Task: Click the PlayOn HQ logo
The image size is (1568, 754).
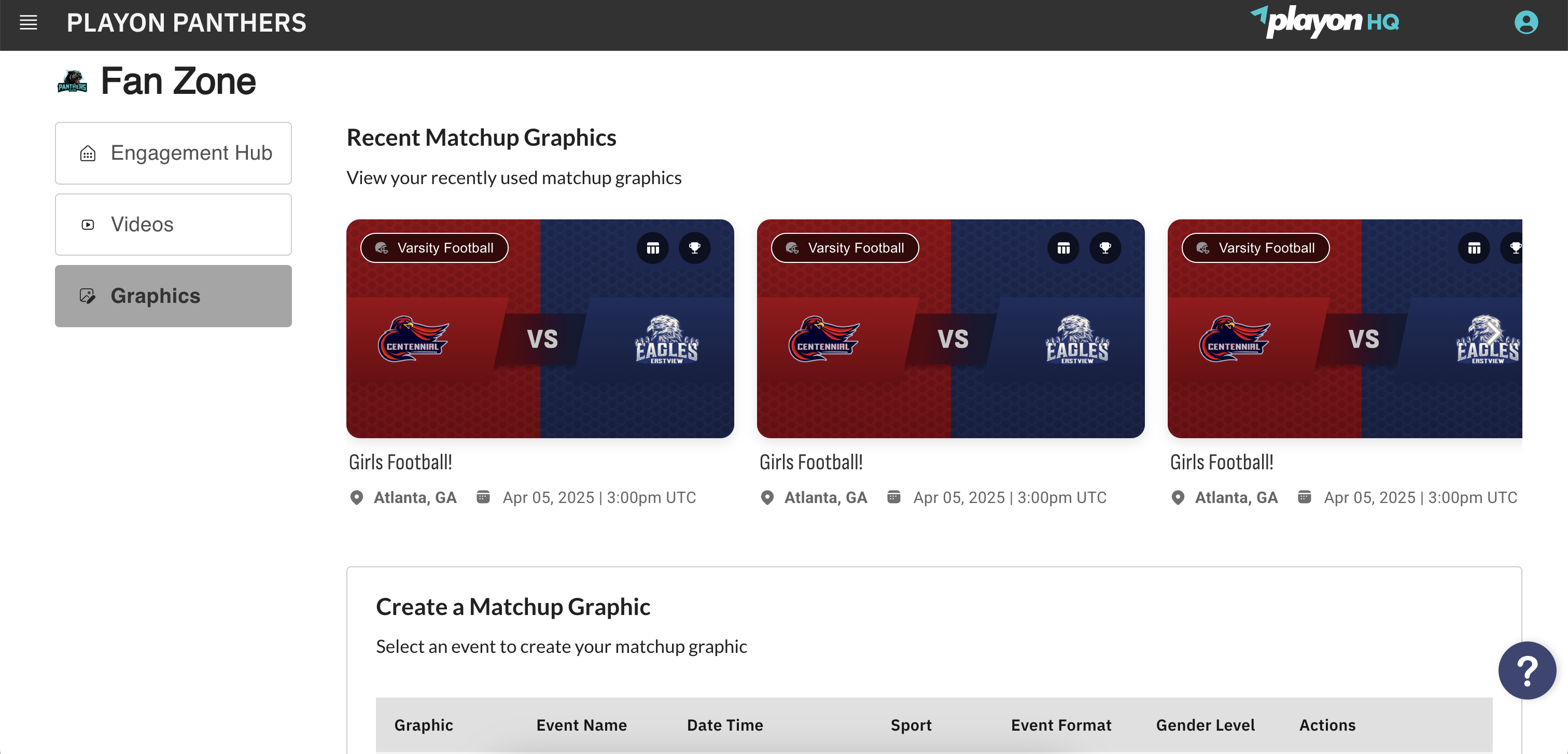Action: click(1324, 22)
